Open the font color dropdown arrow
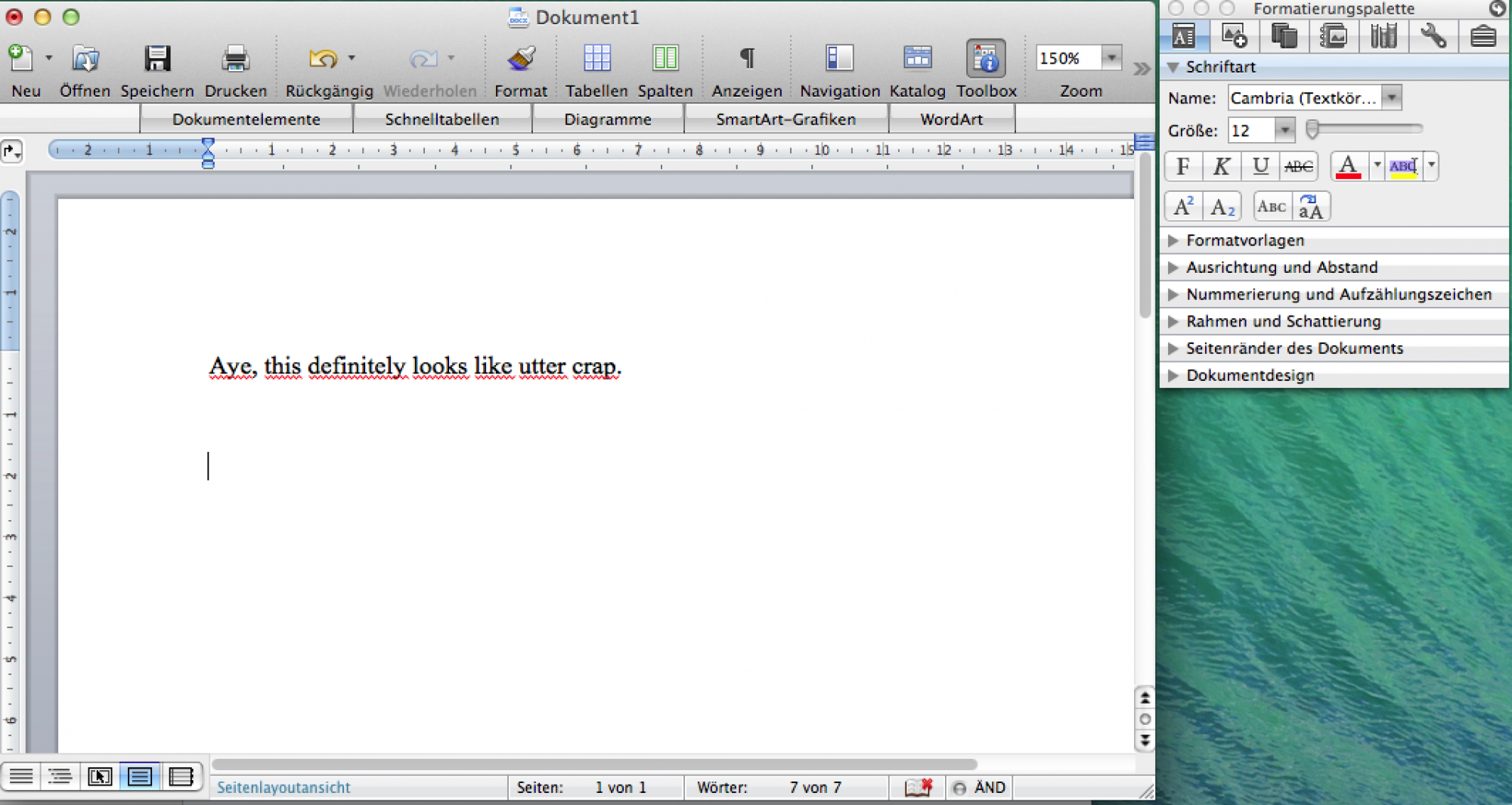This screenshot has height=805, width=1512. pyautogui.click(x=1377, y=166)
